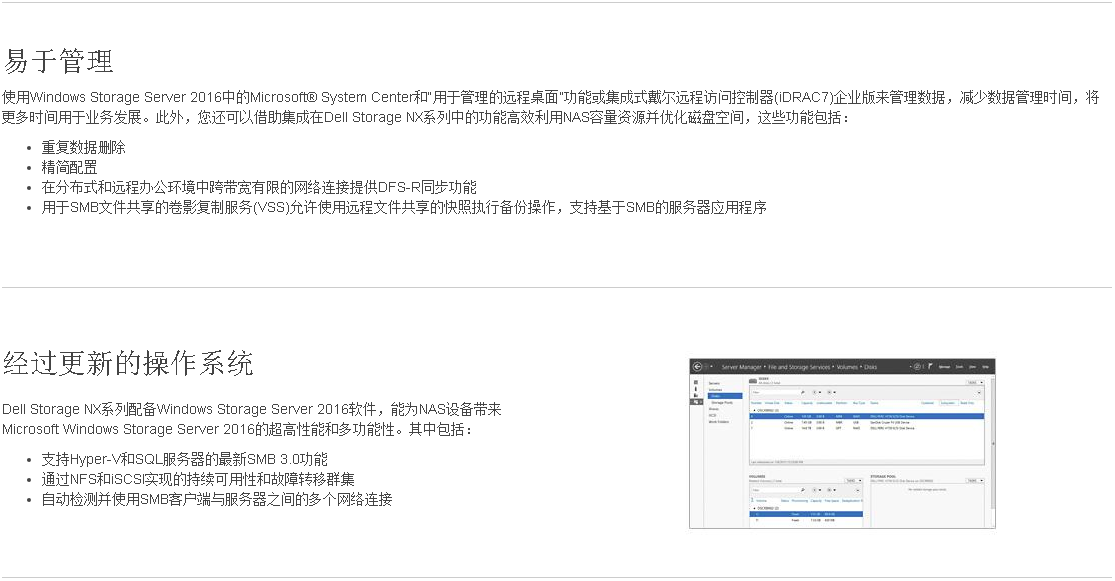Open the notifications flag icon

(931, 367)
